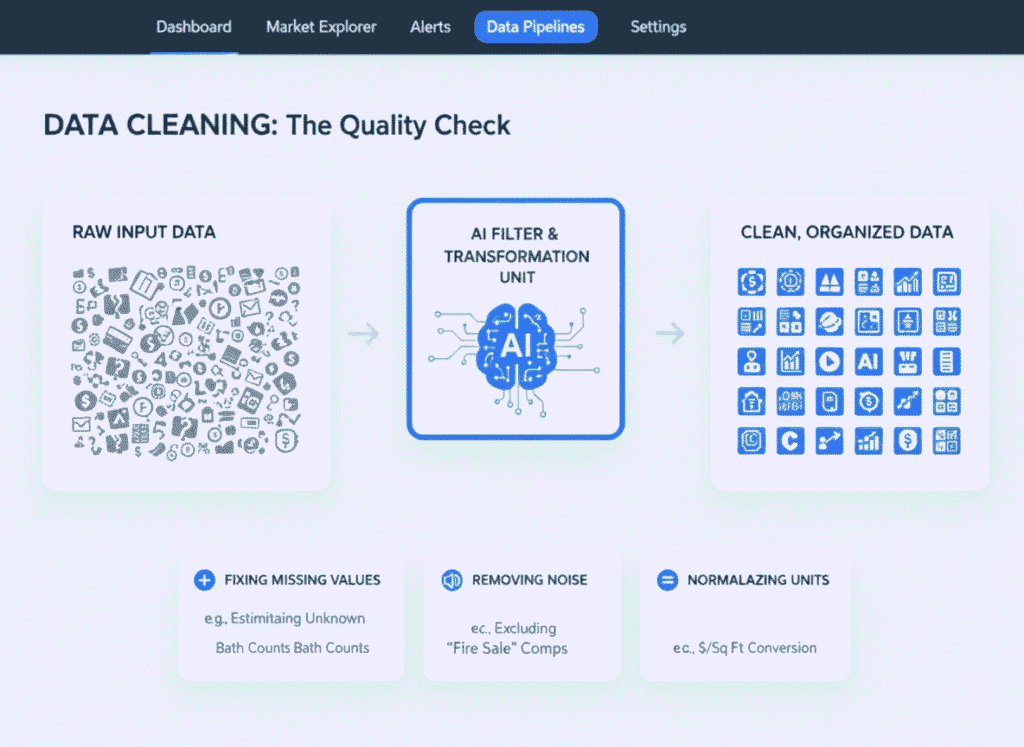The width and height of the screenshot is (1024, 747).
Task: Click the planet globe icon in clean data grid
Action: tap(829, 321)
